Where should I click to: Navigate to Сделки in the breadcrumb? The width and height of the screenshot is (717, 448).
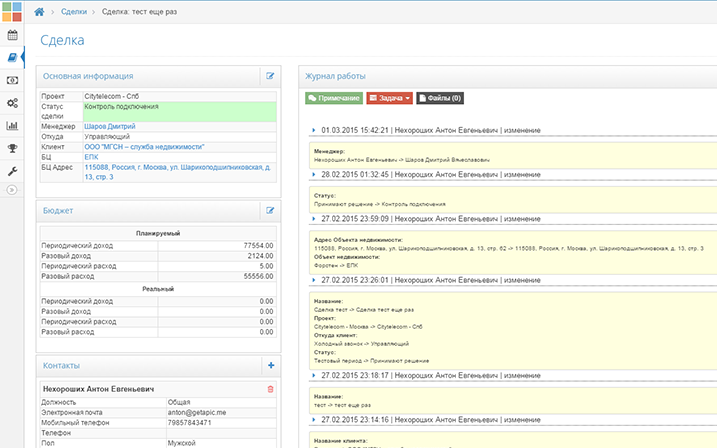tap(74, 11)
